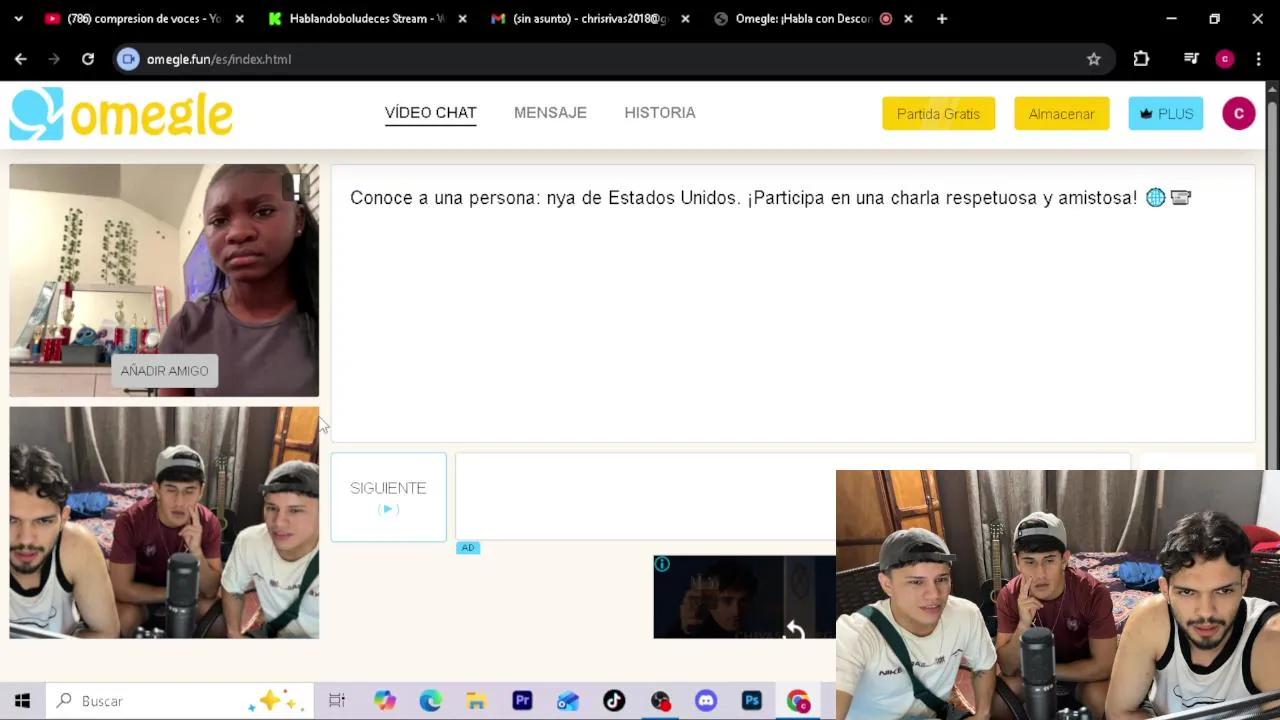Report stranger with the exclamation icon
This screenshot has width=1280, height=720.
point(296,187)
